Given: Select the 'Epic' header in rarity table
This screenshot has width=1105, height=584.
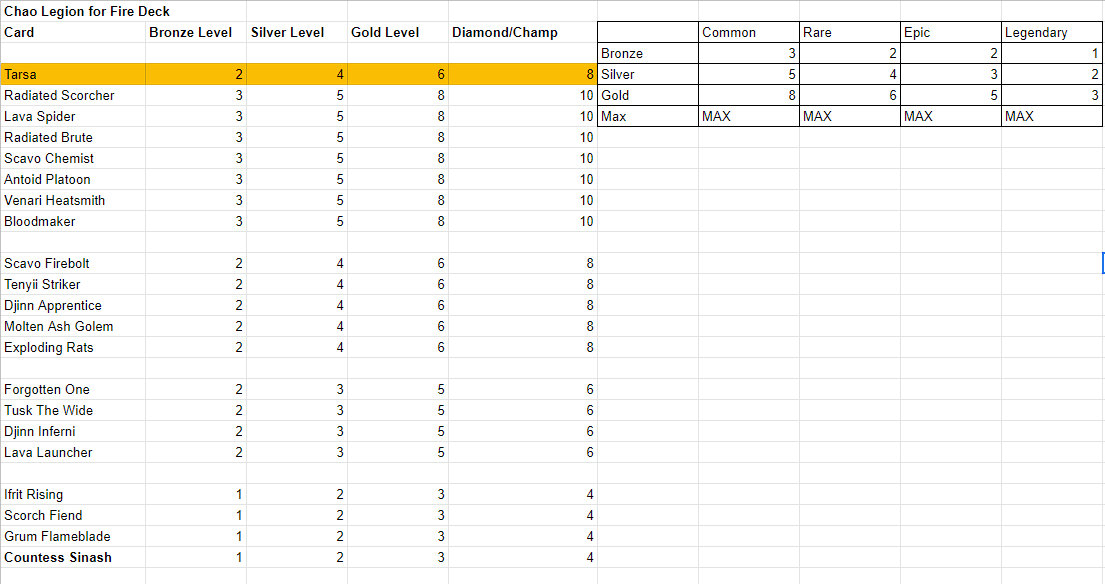Looking at the screenshot, I should click(x=951, y=32).
